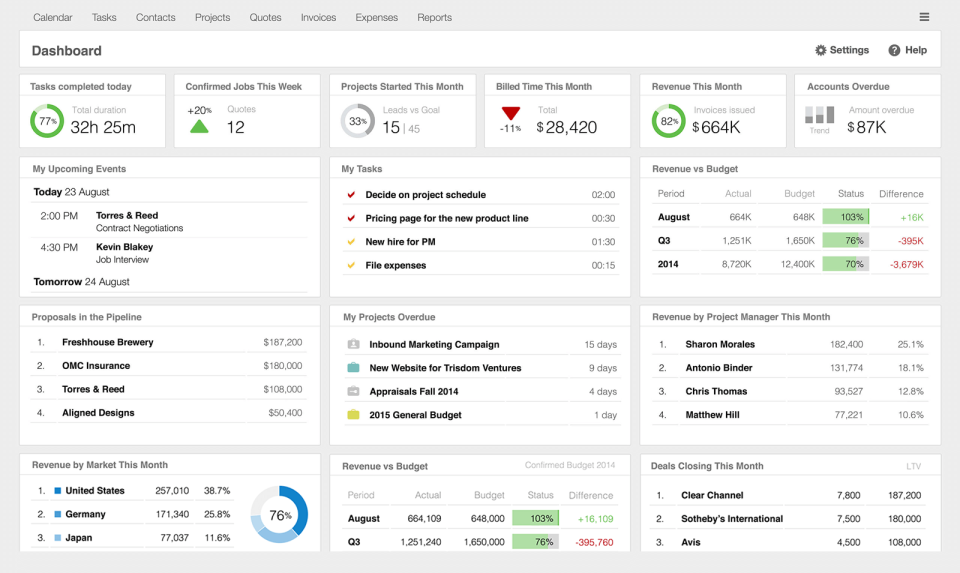Click the yellow folder icon for 2015 General Budget
The height and width of the screenshot is (573, 960).
coord(353,414)
